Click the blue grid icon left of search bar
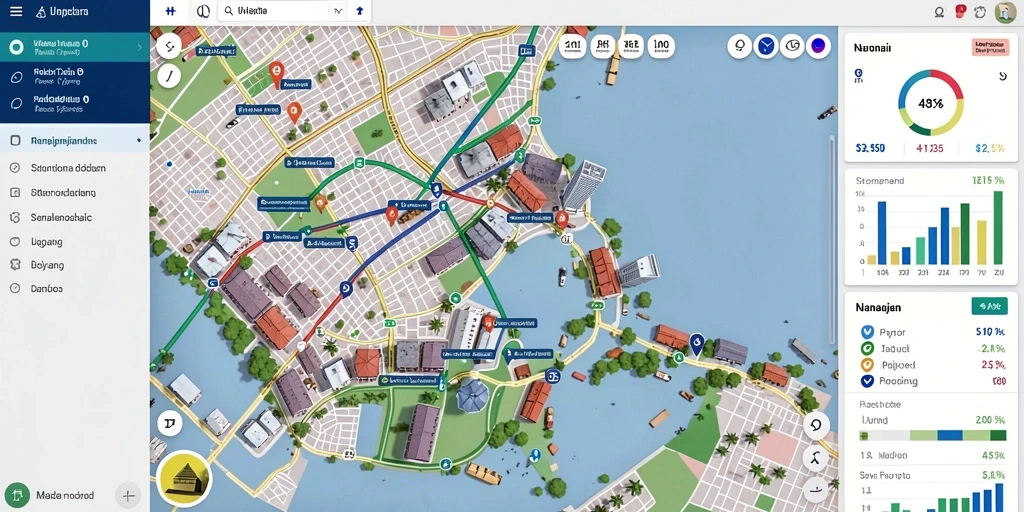The height and width of the screenshot is (512, 1024). pos(171,11)
